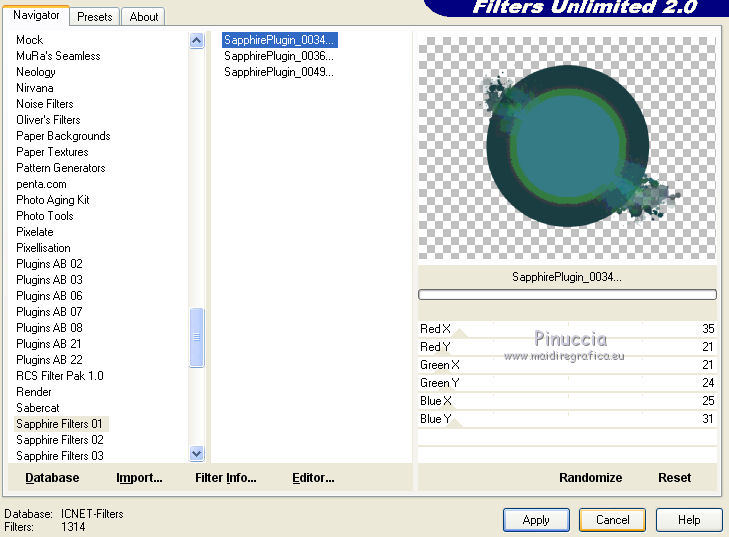Open Pattern Generators category
This screenshot has width=729, height=537.
(60, 168)
